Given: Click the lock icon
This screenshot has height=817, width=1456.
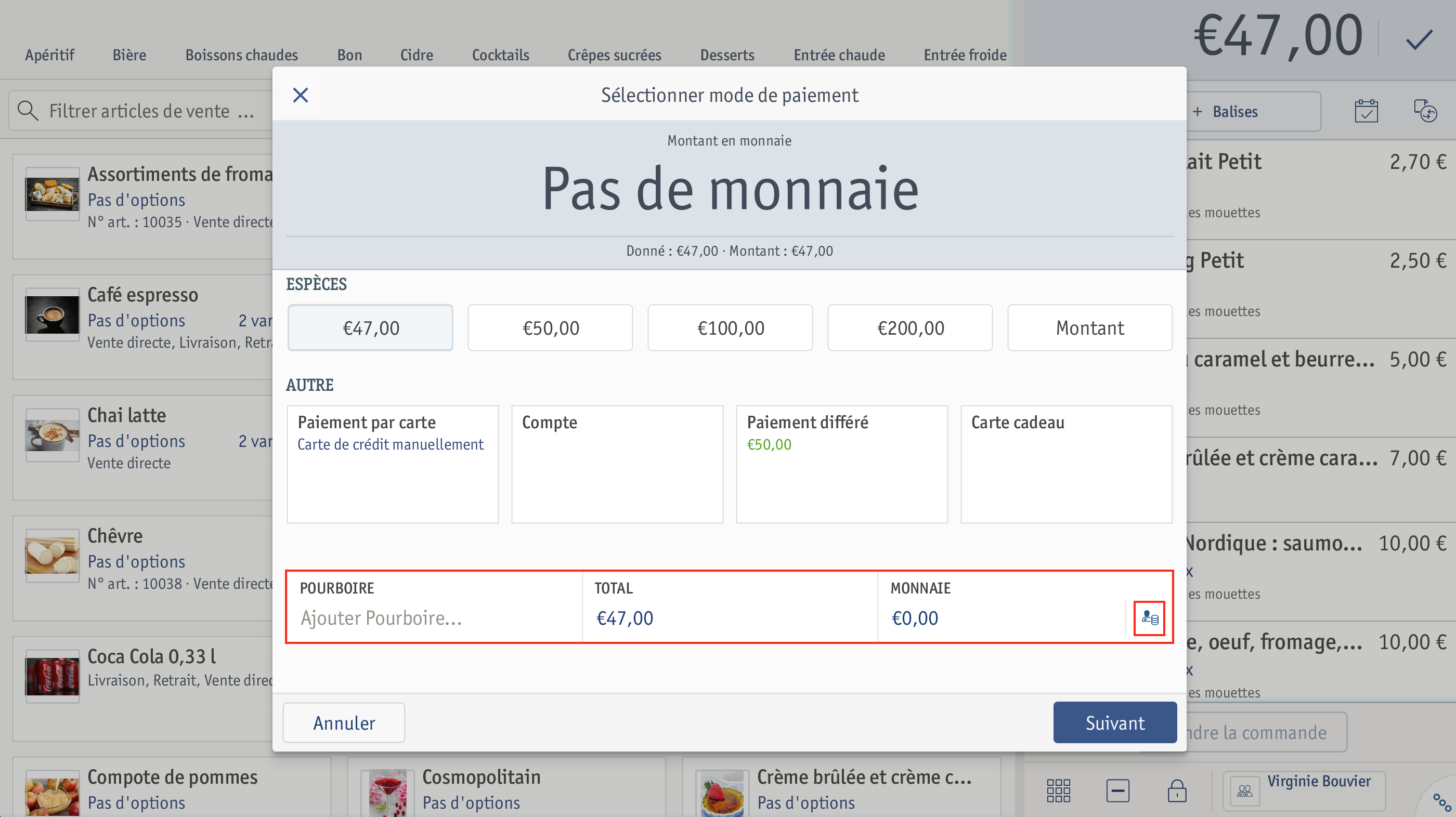Looking at the screenshot, I should coord(1177,790).
